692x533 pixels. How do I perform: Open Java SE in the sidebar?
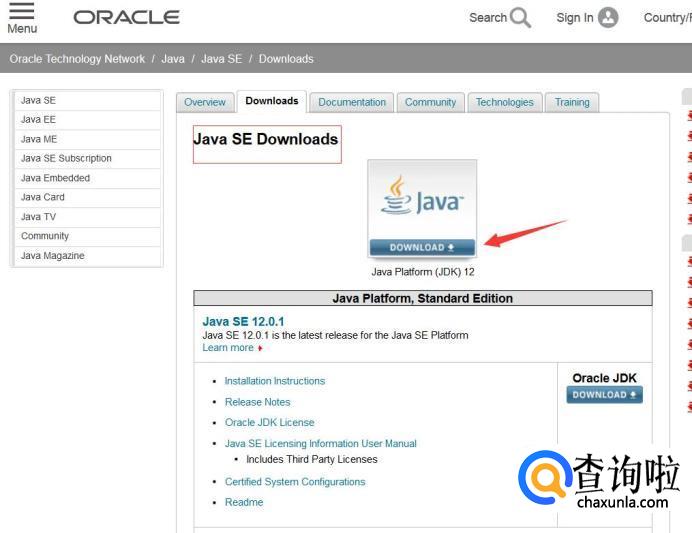[87, 101]
